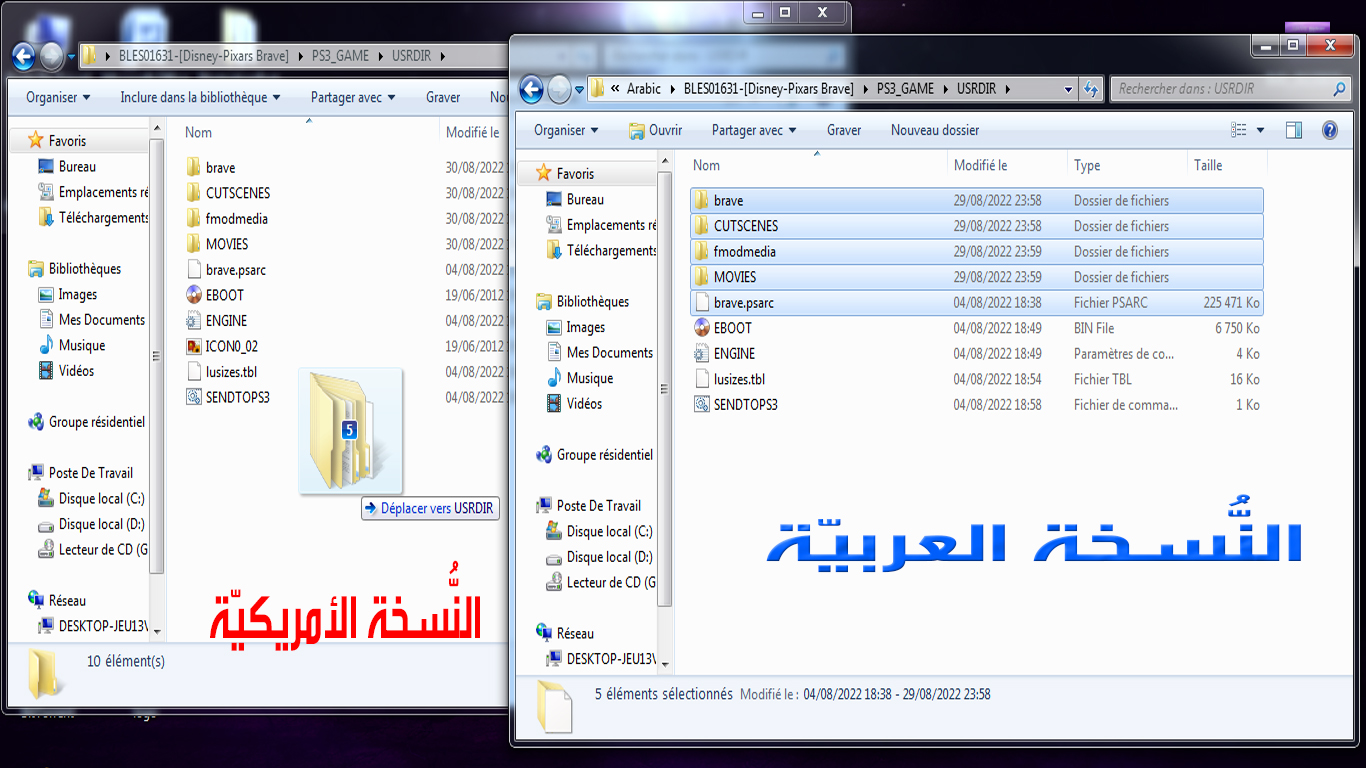Viewport: 1366px width, 768px height.
Task: Click the right window navigation pane scrollbar
Action: (x=664, y=400)
